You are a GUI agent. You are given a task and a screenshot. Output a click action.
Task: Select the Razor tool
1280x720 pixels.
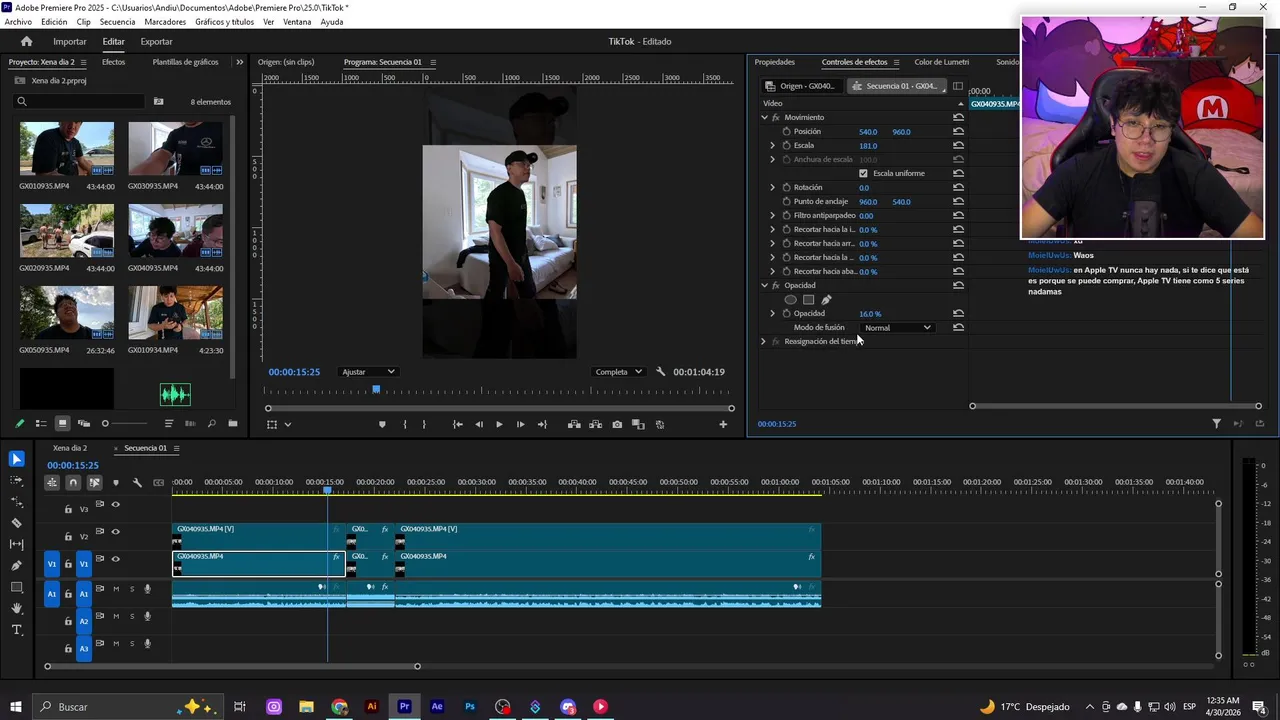click(x=16, y=523)
